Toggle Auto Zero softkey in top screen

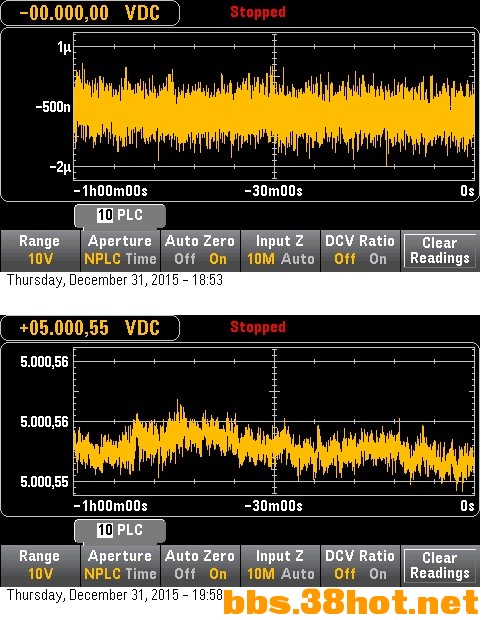(x=200, y=250)
